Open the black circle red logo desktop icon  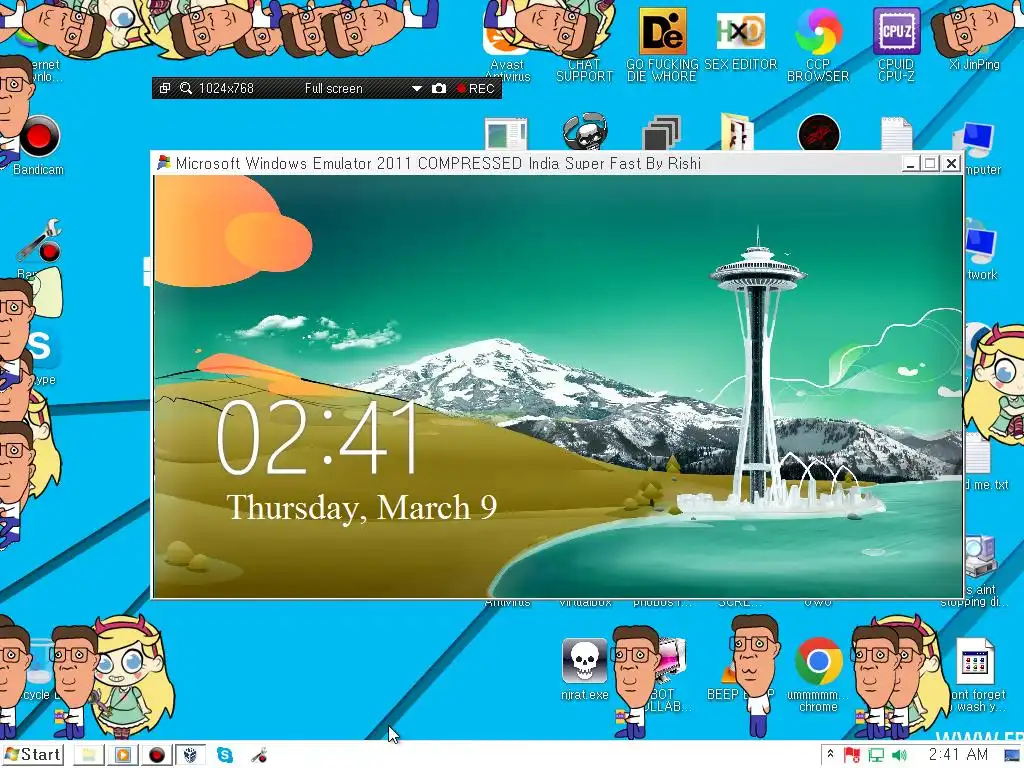(x=818, y=133)
